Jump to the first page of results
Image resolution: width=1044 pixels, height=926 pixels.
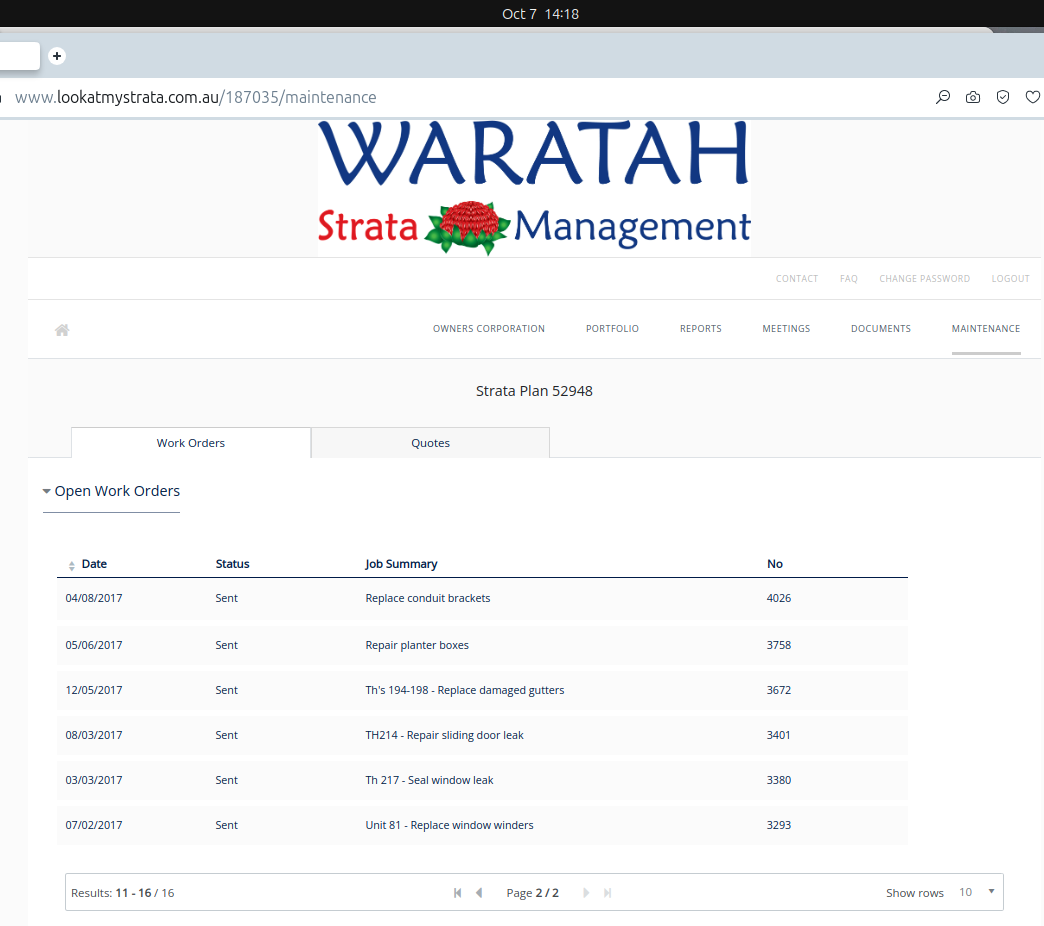[457, 893]
